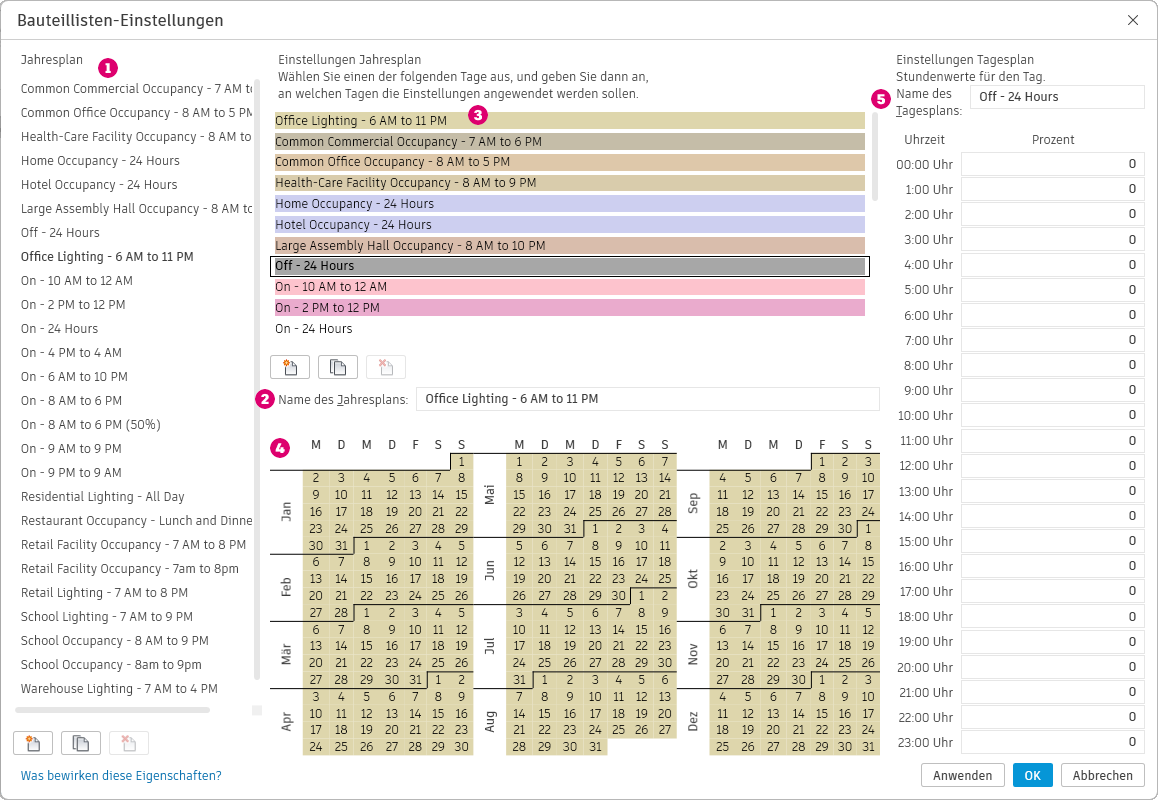Duplicate the selected Jahresplan with bottom-left copy icon
This screenshot has height=800, width=1158.
click(x=80, y=743)
